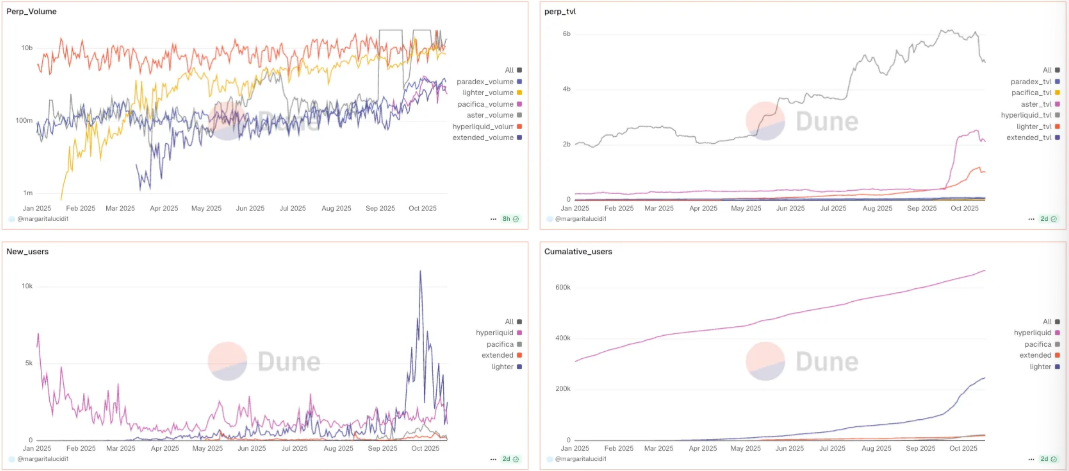
Task: Open the Cumalative_users chart title
Action: 579,251
